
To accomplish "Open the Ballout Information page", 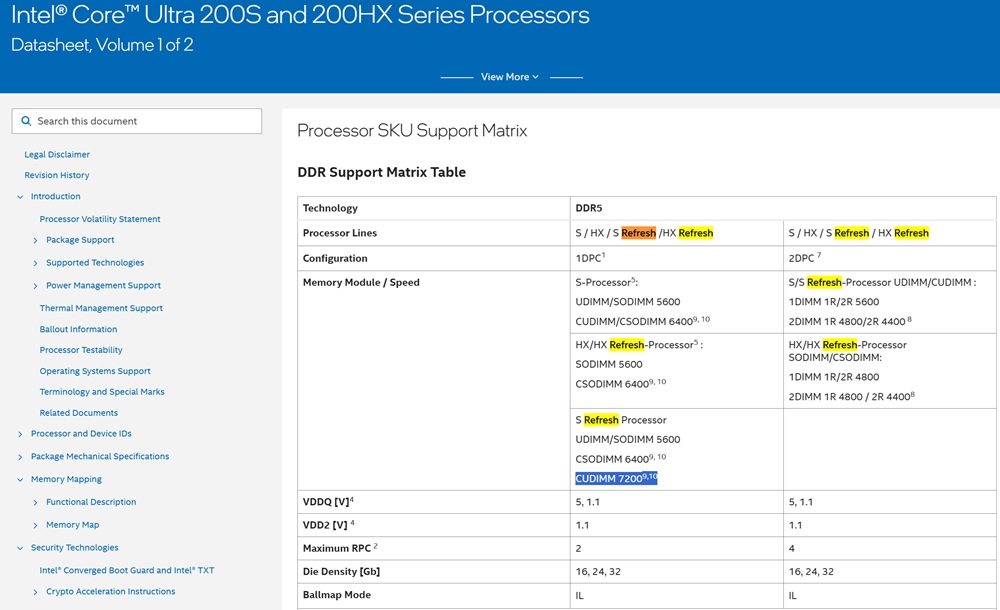I will (x=78, y=329).
